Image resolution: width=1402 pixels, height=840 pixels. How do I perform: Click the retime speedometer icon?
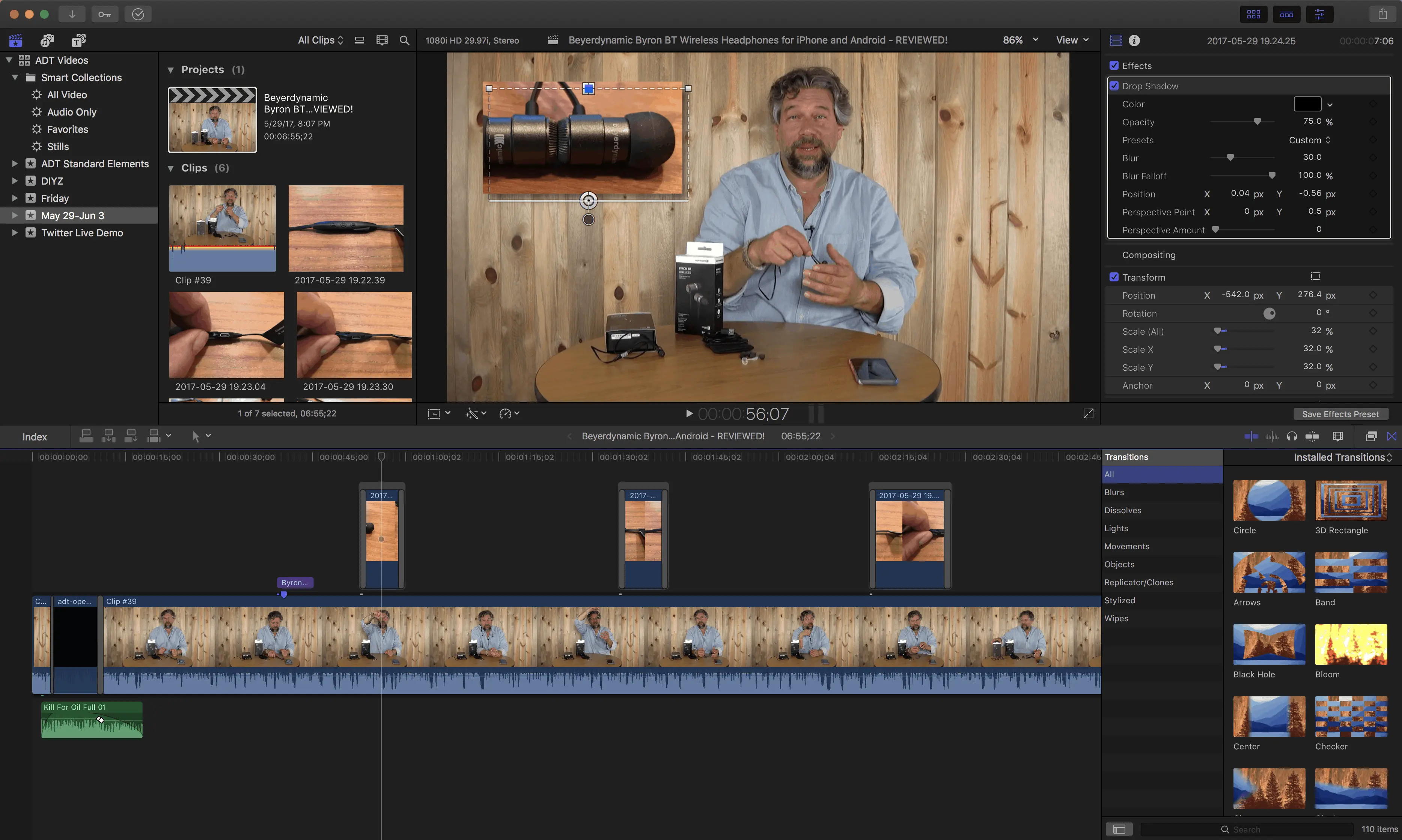click(506, 414)
